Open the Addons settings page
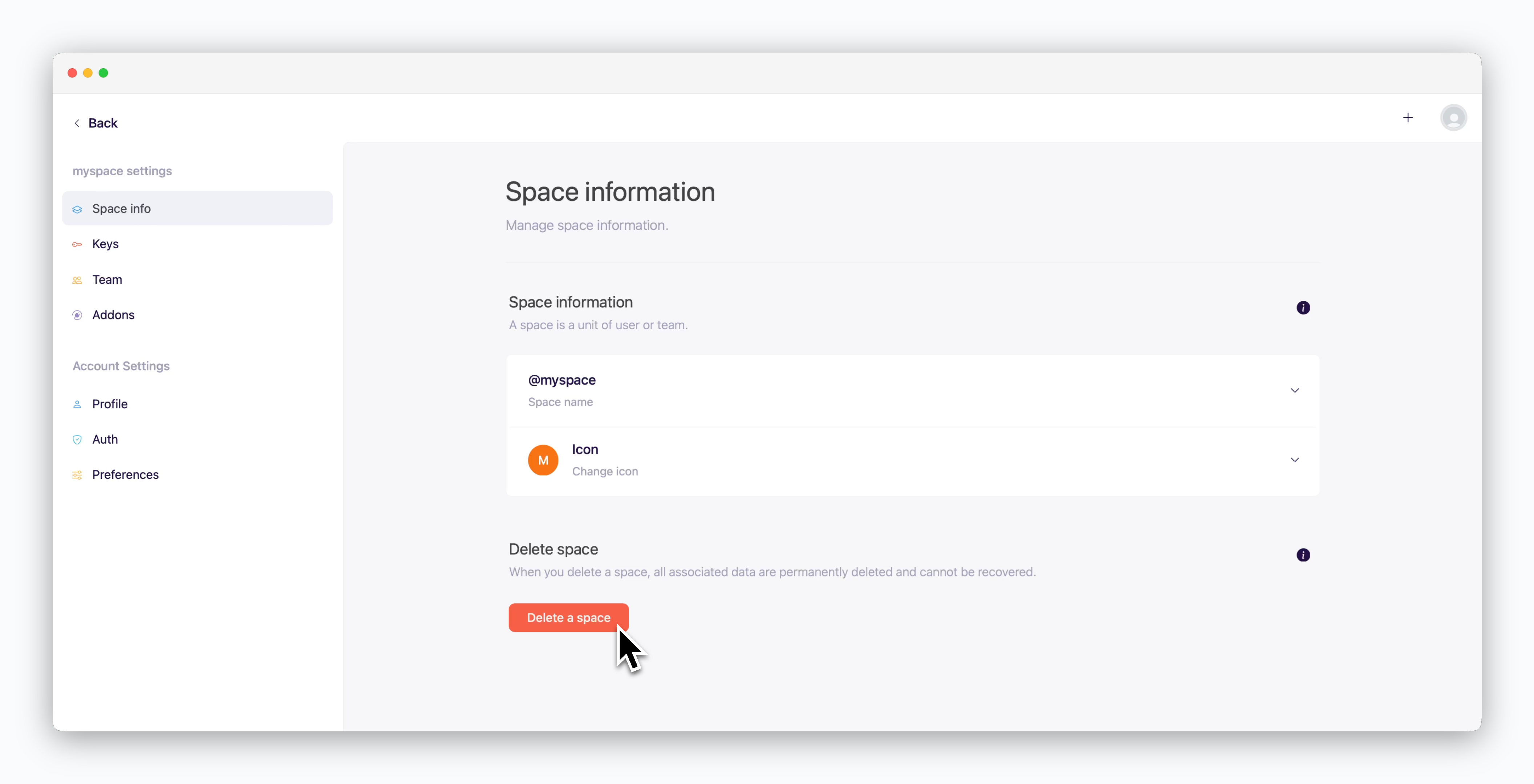The width and height of the screenshot is (1534, 784). [197, 314]
